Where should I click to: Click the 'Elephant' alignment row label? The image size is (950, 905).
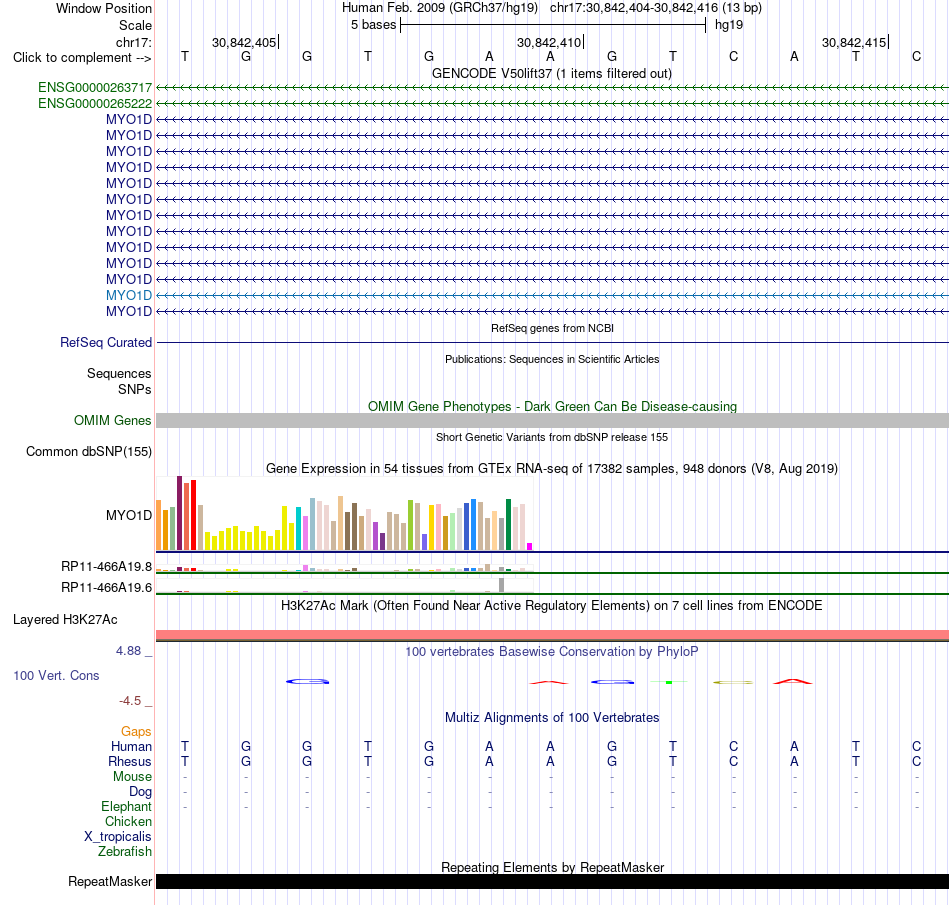pyautogui.click(x=126, y=807)
